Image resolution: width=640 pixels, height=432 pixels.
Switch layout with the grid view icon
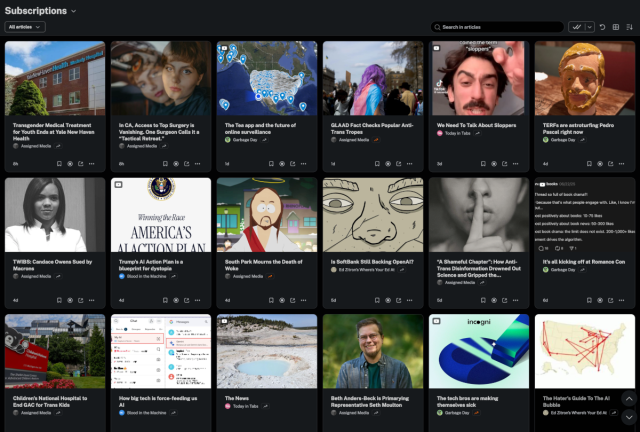coord(615,27)
